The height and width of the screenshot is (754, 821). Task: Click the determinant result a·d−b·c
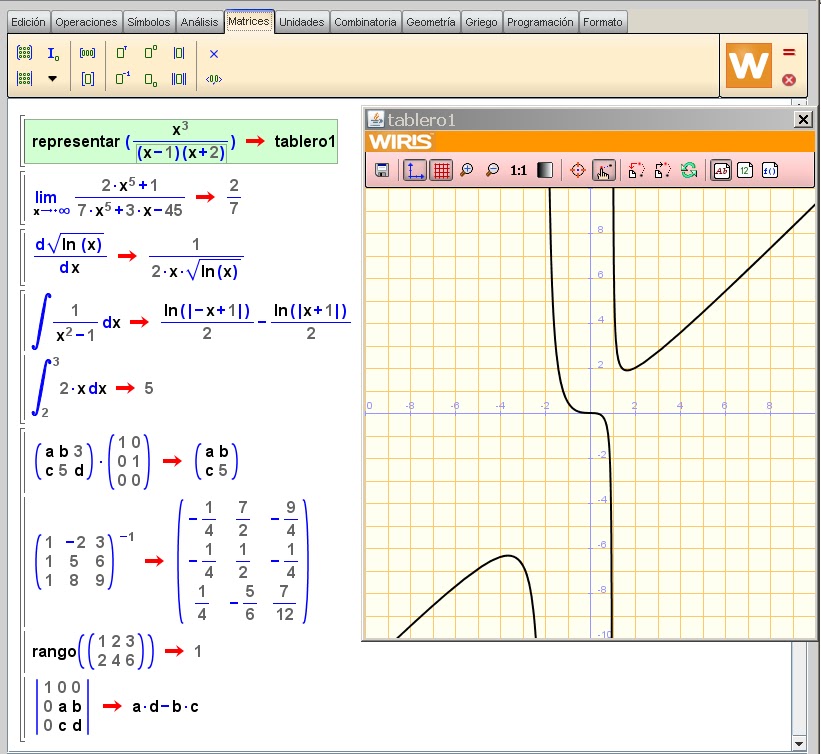[x=165, y=706]
